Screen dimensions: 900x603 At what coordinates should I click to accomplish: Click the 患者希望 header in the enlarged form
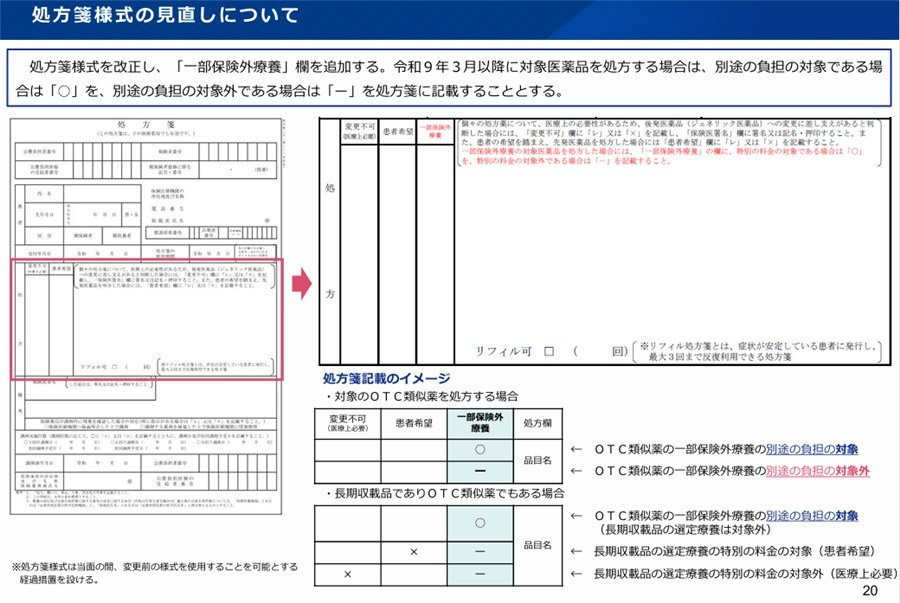click(397, 131)
